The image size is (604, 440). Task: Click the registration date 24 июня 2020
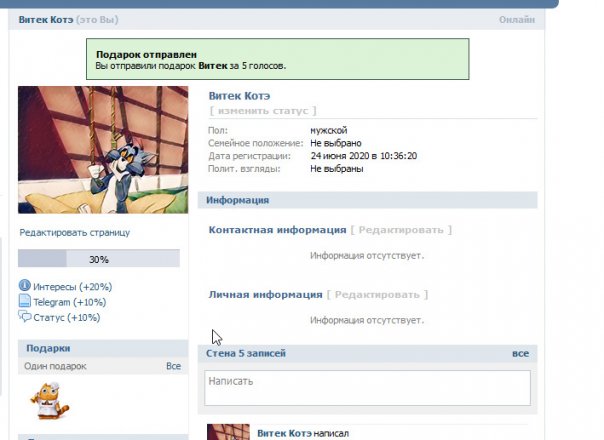[x=364, y=156]
